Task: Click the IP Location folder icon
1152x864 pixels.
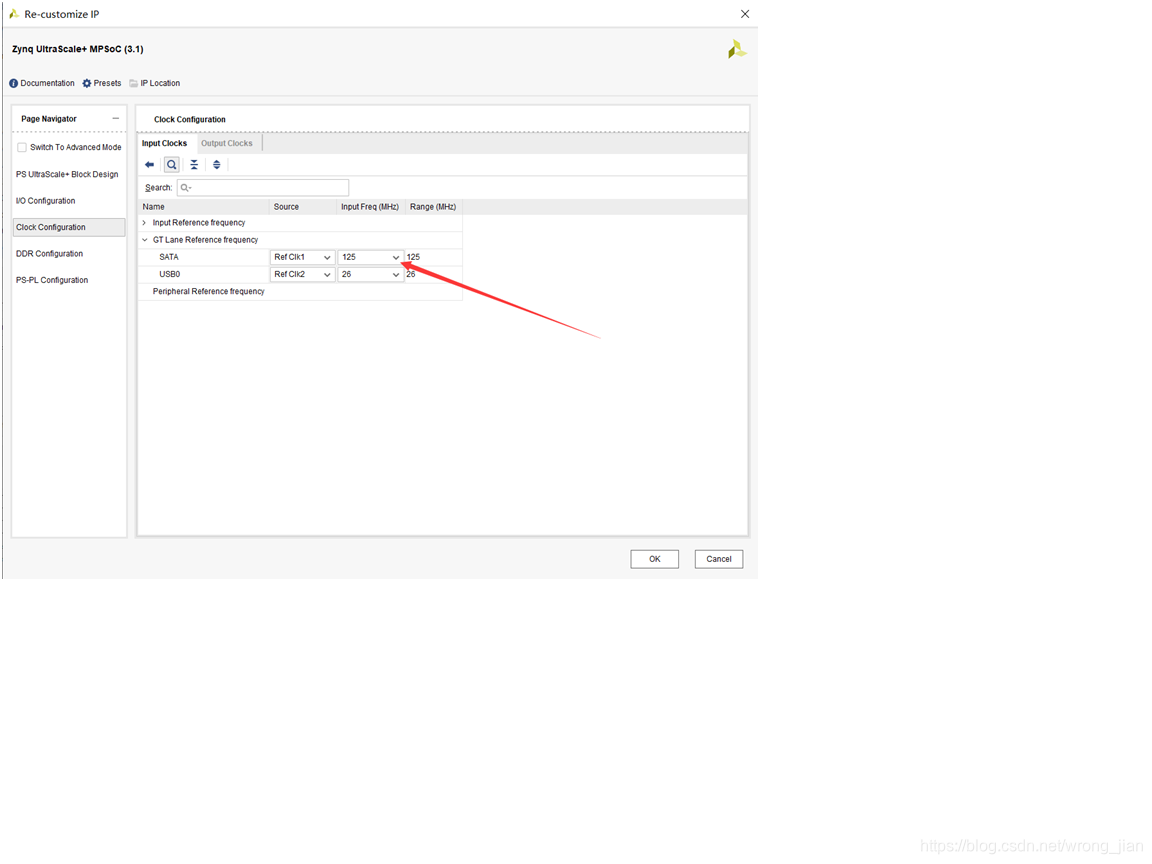Action: [x=134, y=83]
